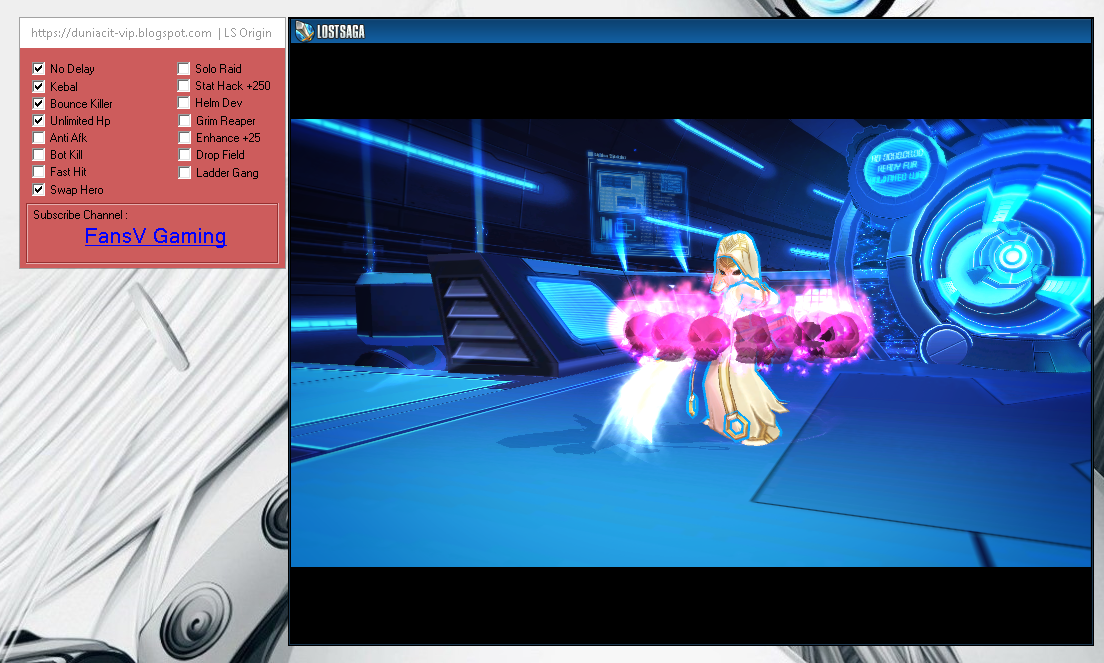Disable the No Delay cheat

(38, 68)
